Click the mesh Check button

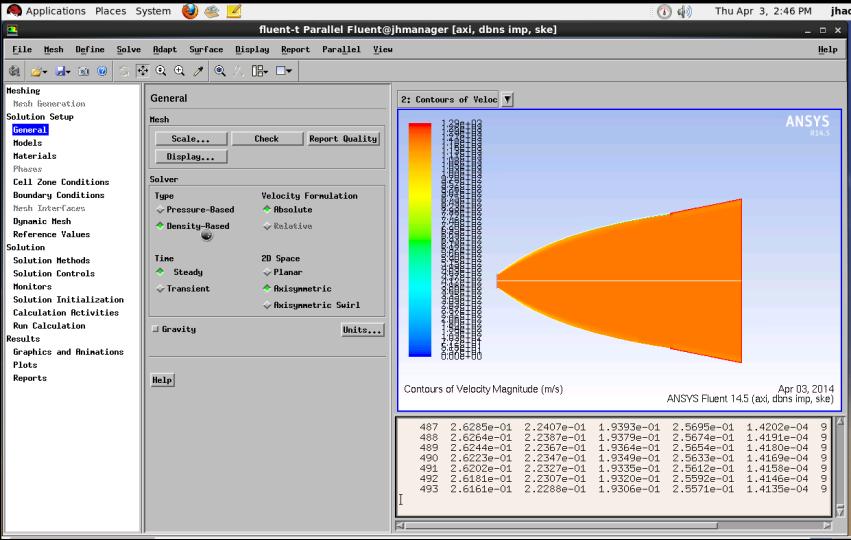click(x=267, y=139)
